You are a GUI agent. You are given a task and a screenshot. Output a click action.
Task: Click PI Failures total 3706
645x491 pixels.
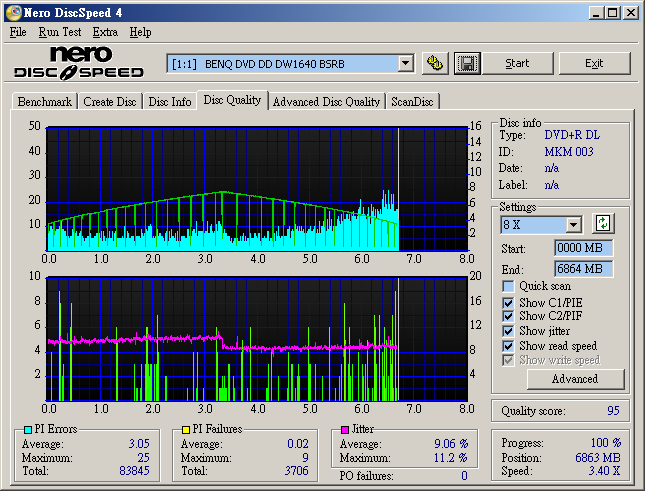point(297,470)
